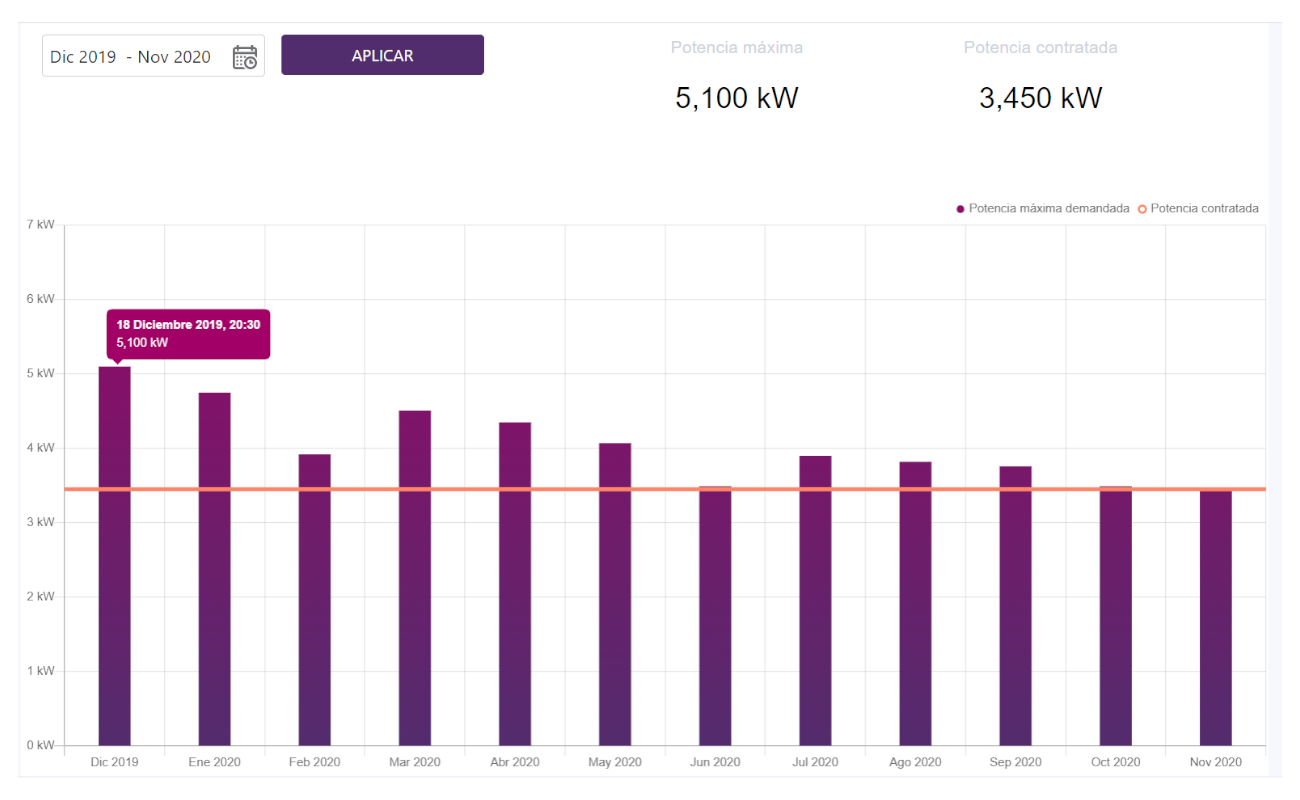1300x800 pixels.
Task: Click the Potencia contratada heading above 3,450 kW
Action: tap(1041, 48)
